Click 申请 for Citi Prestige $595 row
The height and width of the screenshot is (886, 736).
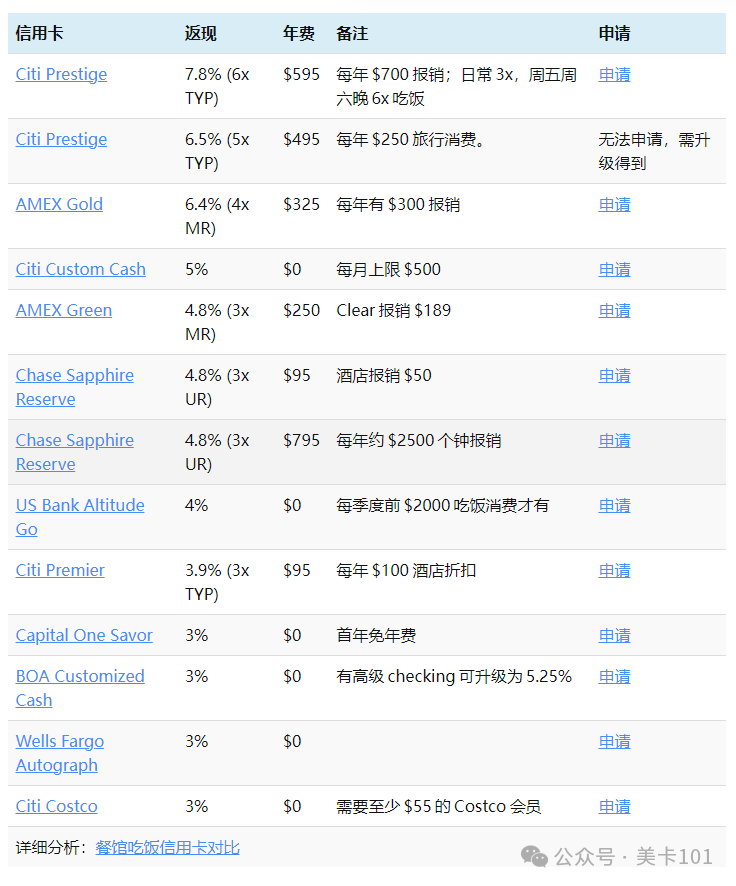pyautogui.click(x=615, y=75)
